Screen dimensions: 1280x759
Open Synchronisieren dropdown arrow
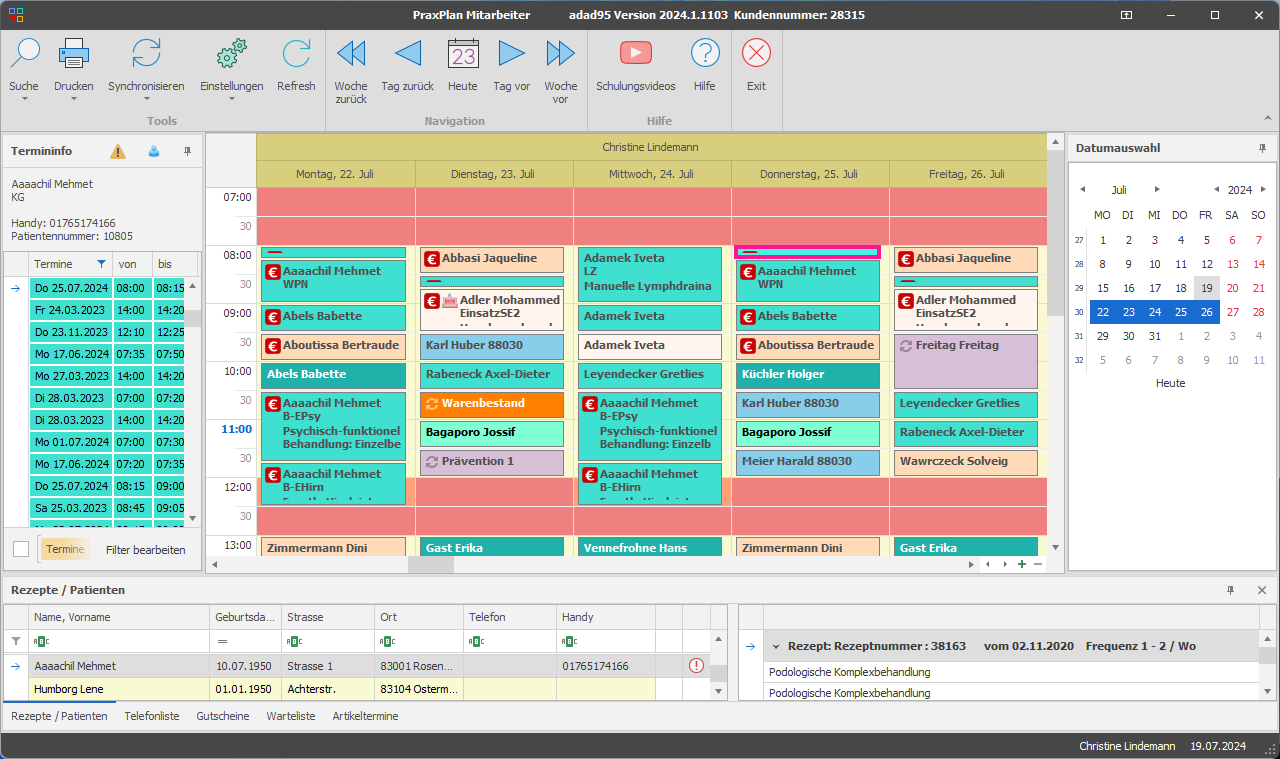(146, 99)
